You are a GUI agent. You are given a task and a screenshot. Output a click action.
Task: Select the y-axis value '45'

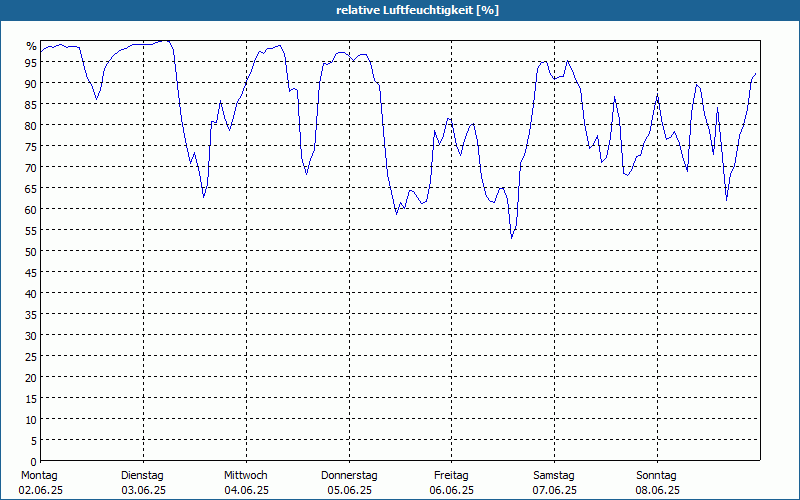pos(31,273)
